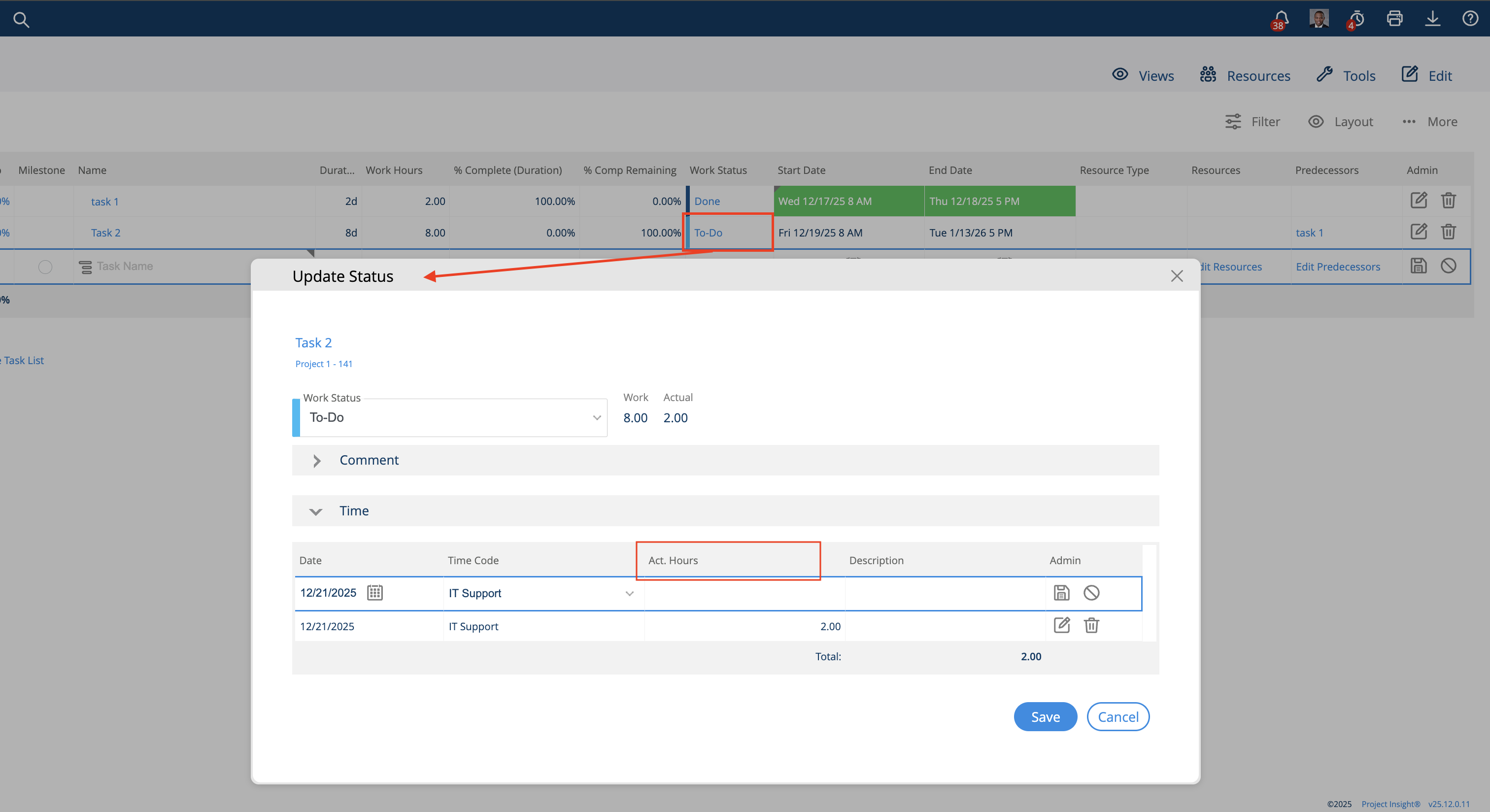The width and height of the screenshot is (1490, 812).
Task: Click the Milestone column header
Action: coord(42,170)
